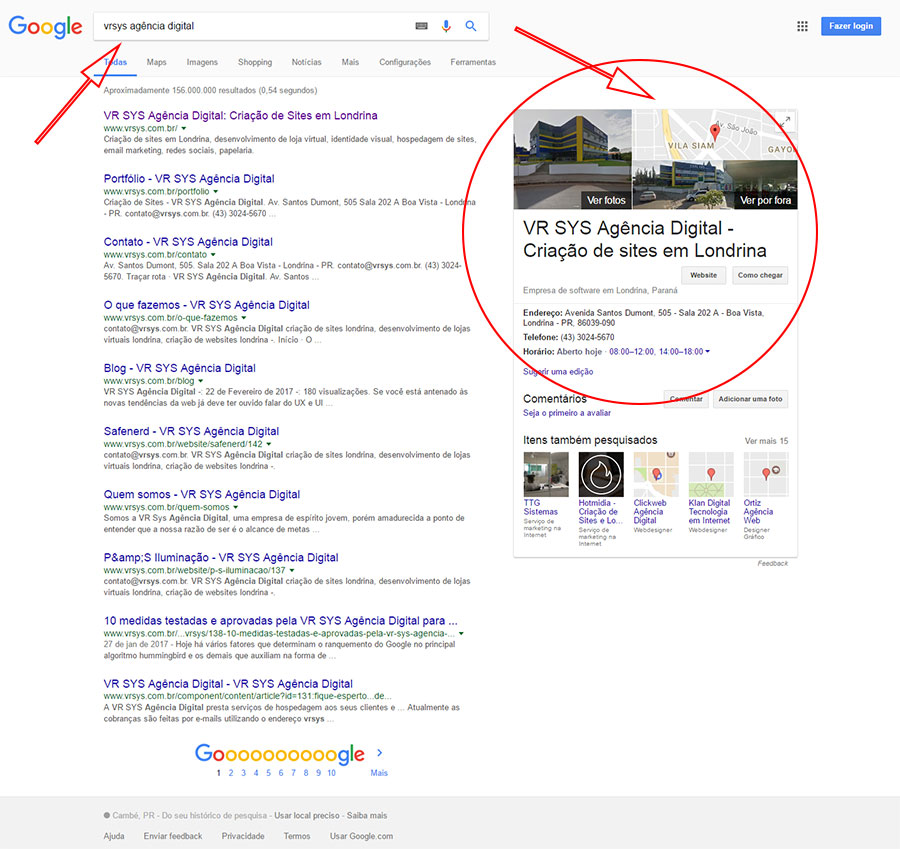The height and width of the screenshot is (849, 900).
Task: Click Adicionar uma foto button
Action: [x=750, y=399]
